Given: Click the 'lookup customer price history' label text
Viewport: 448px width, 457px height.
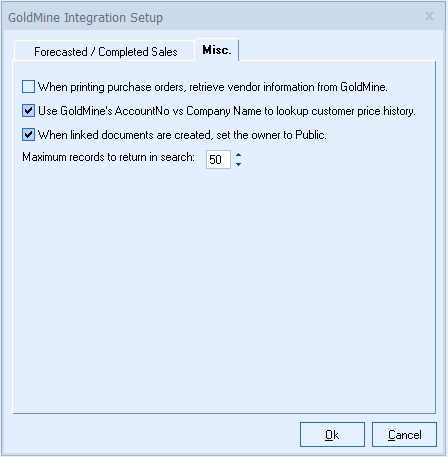Looking at the screenshot, I should (x=346, y=111).
